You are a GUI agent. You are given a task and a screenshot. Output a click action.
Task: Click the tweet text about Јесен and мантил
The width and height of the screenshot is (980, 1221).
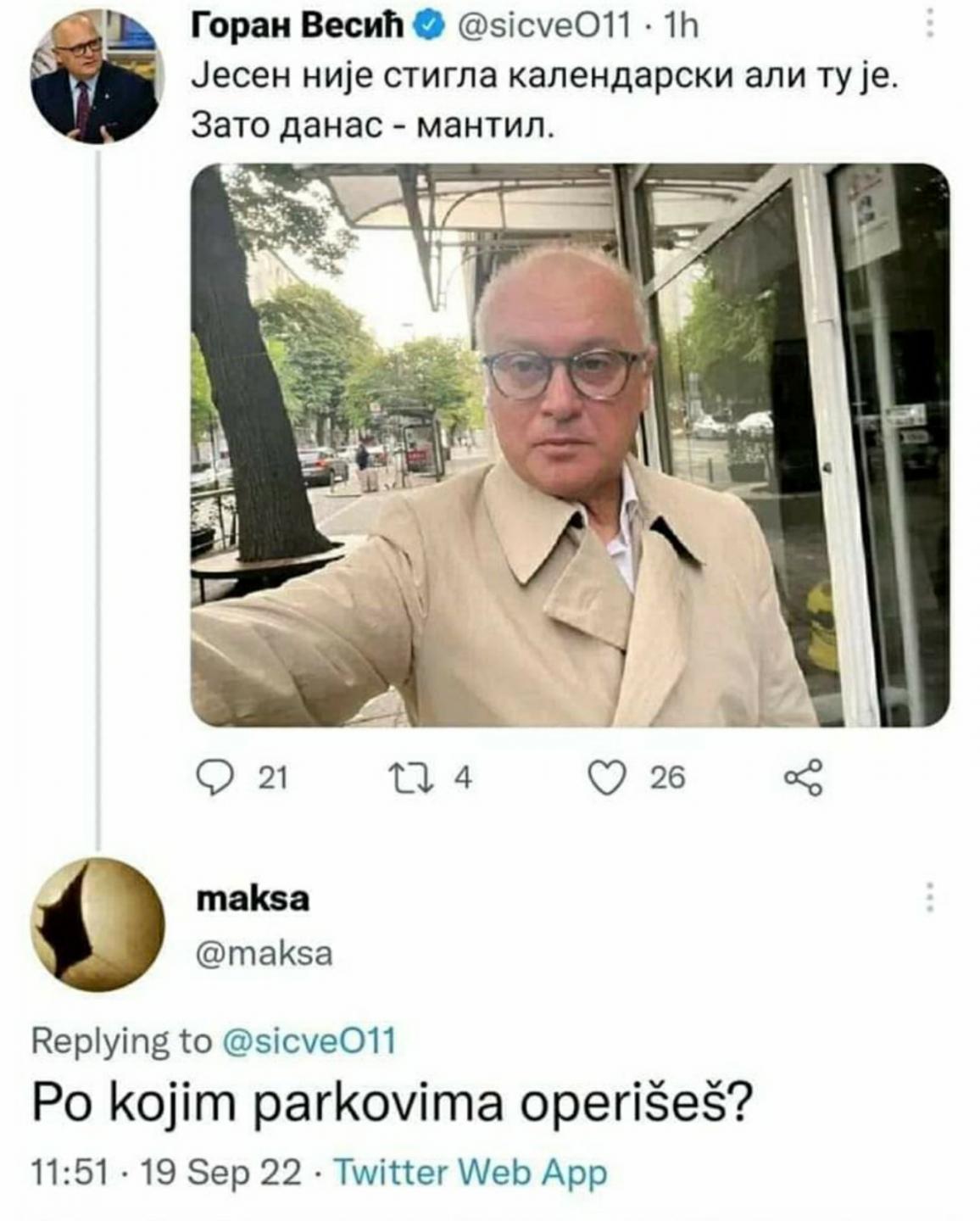(543, 102)
